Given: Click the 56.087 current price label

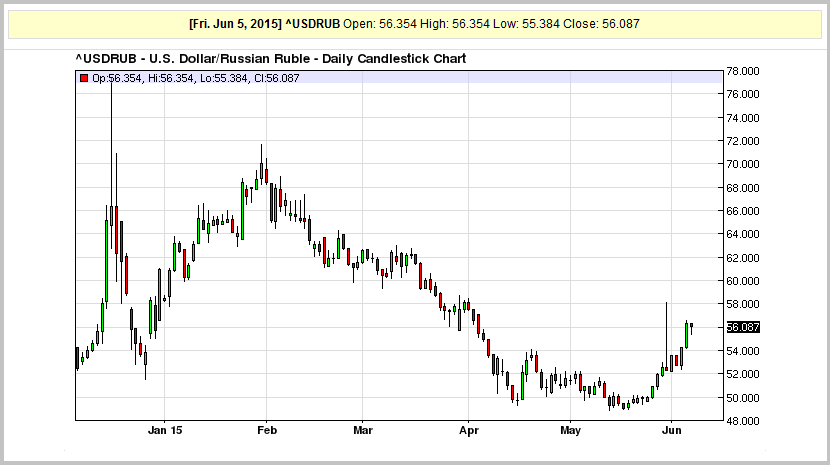Looking at the screenshot, I should pyautogui.click(x=743, y=327).
